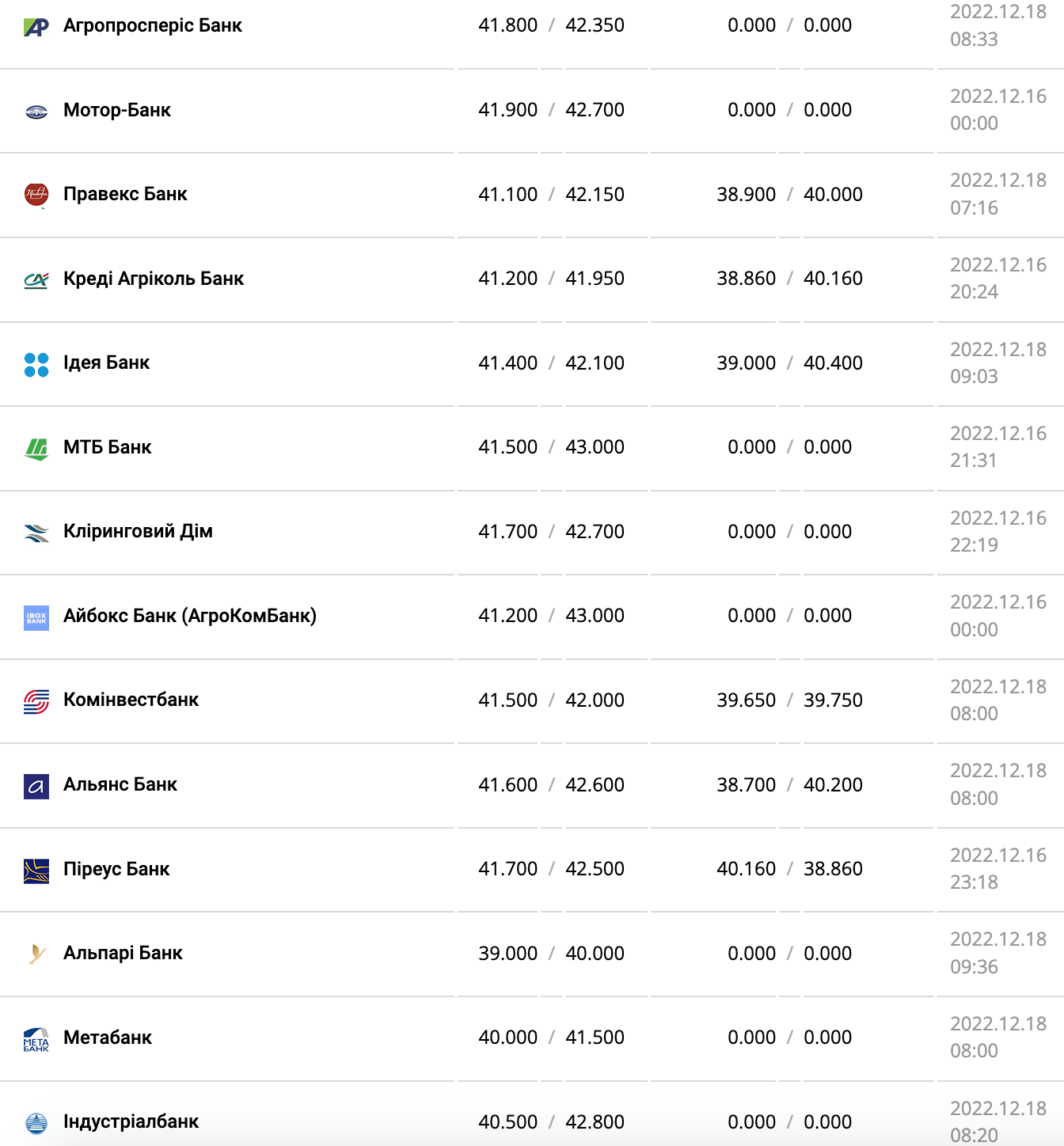Image resolution: width=1064 pixels, height=1146 pixels.
Task: Click Піреус Банк update time 23:18
Action: [x=975, y=882]
